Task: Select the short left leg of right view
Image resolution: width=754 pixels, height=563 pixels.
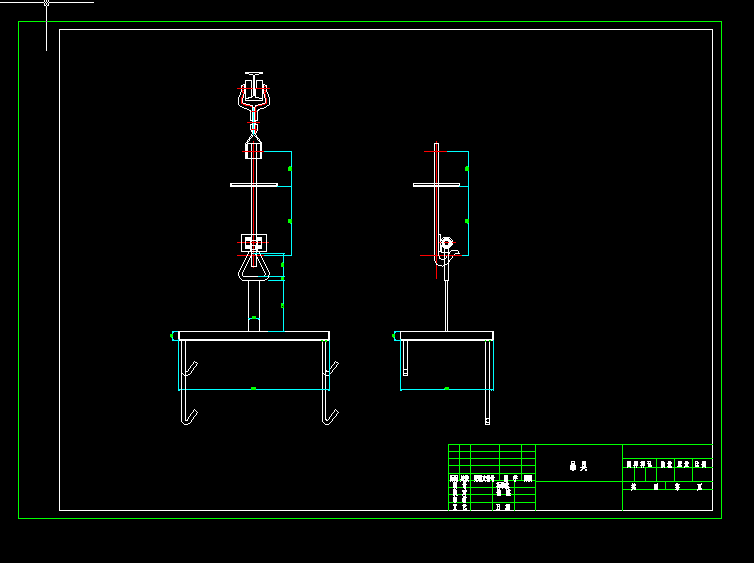Action: pyautogui.click(x=405, y=358)
